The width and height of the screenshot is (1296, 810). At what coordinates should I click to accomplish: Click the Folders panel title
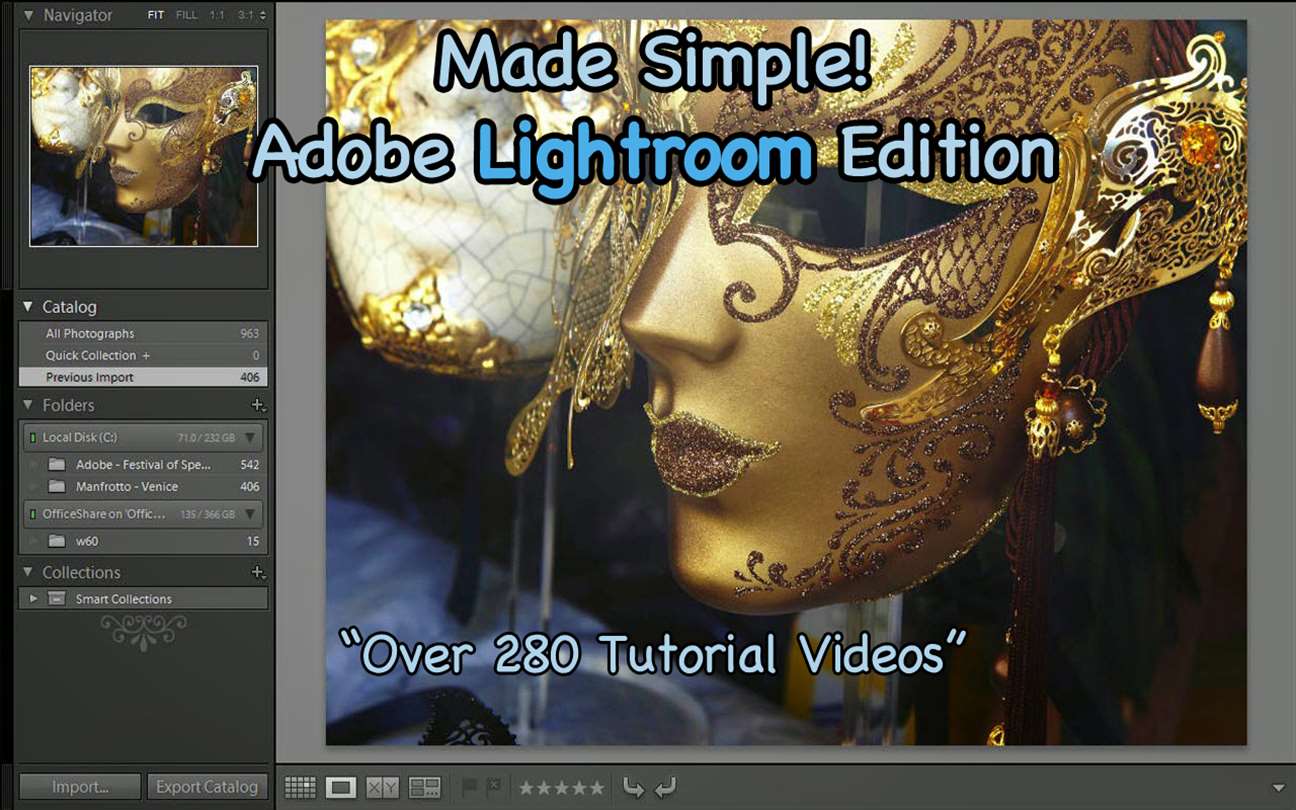[68, 405]
